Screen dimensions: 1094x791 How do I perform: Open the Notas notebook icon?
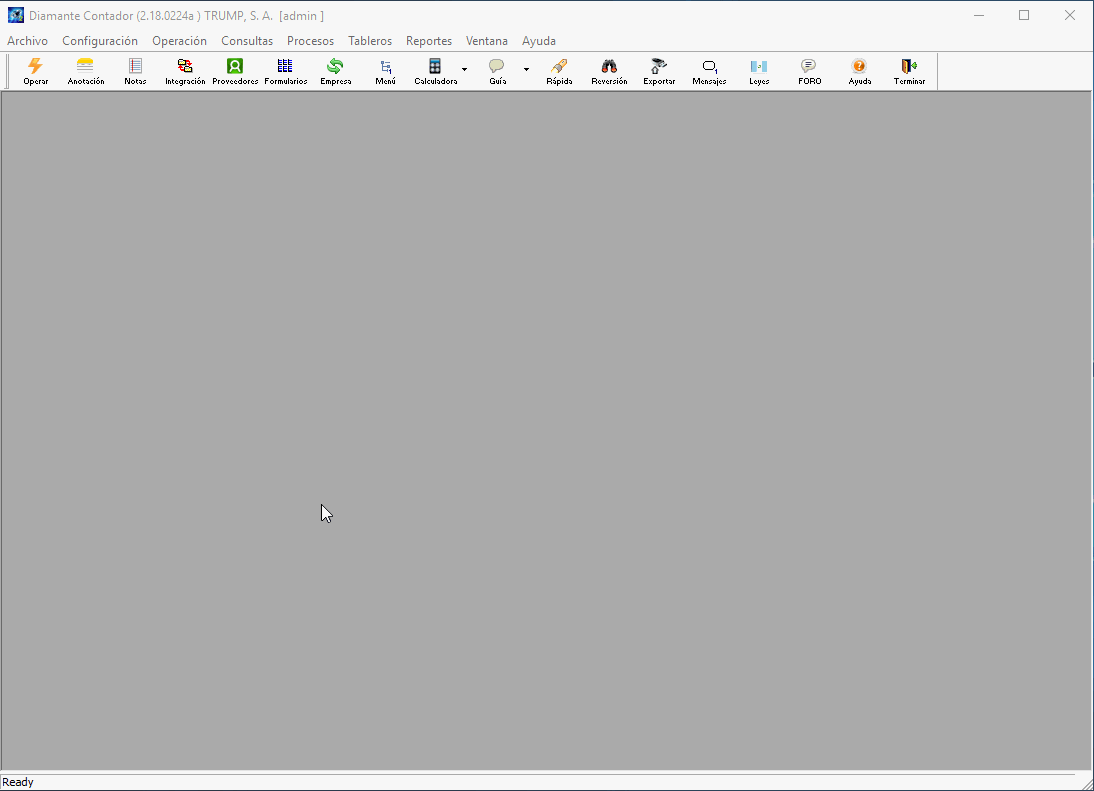coord(135,71)
